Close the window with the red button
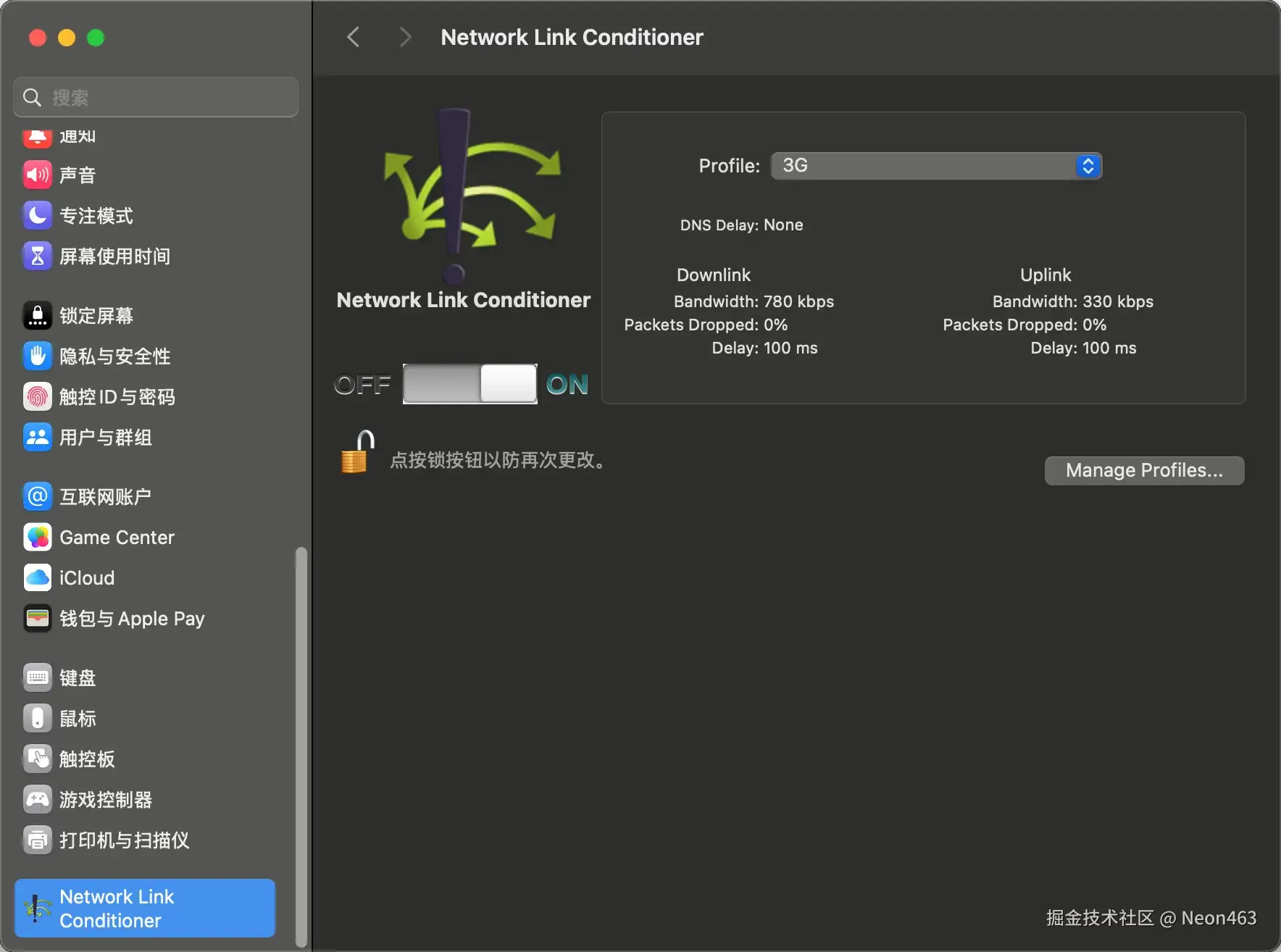 pos(38,38)
